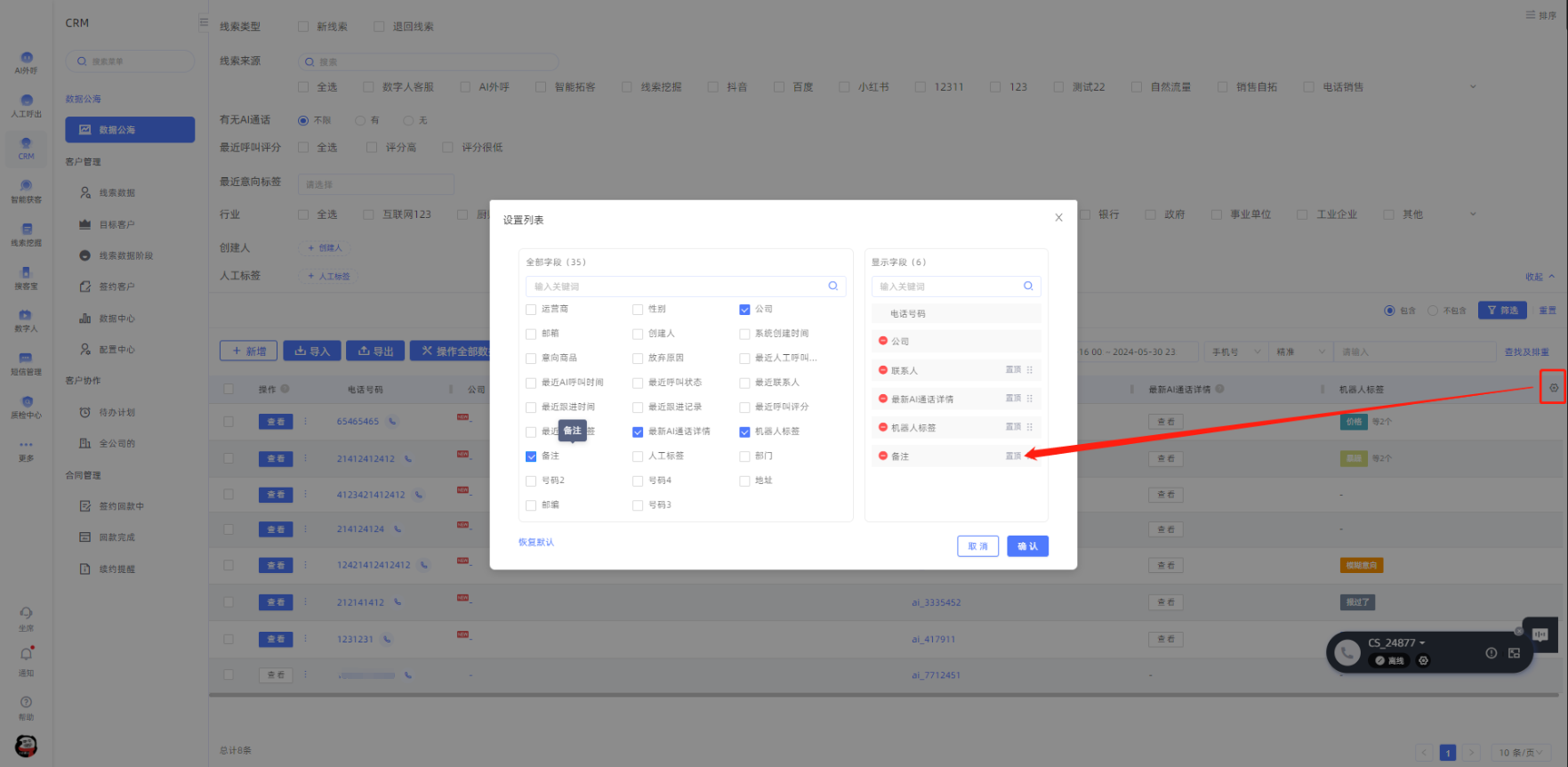
Task: Enable the 人工标签 field checkbox
Action: click(638, 456)
